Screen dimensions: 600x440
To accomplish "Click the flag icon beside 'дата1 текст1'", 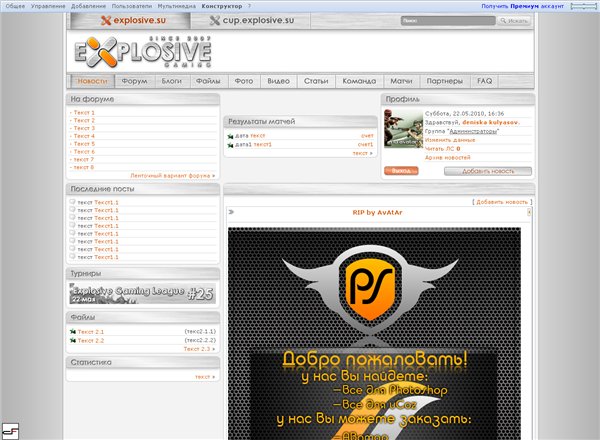I will tap(230, 145).
